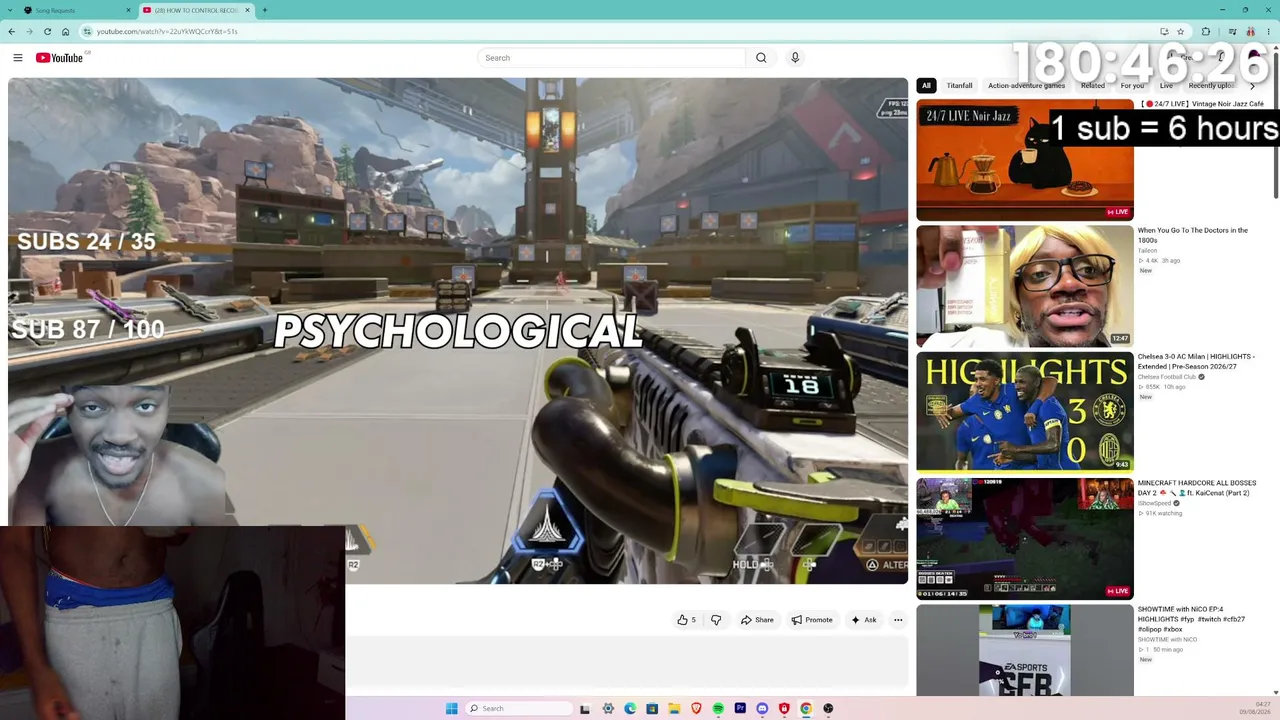Open Chelsea 3-0 AC Milan highlights thumbnail

pos(1025,412)
